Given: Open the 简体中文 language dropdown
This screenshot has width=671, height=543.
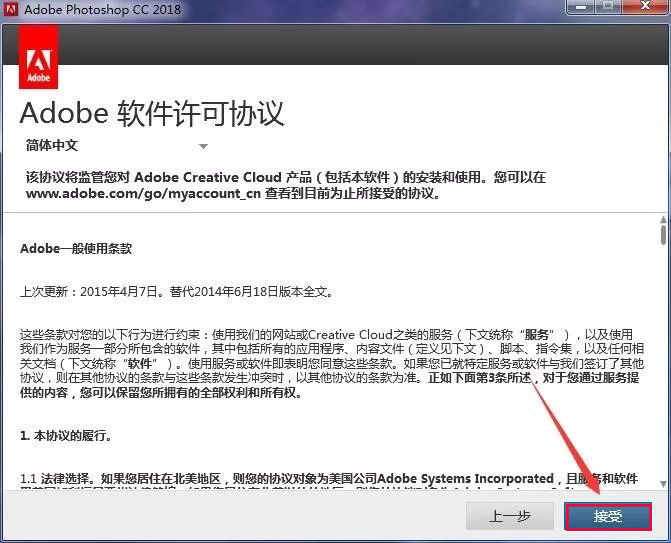Looking at the screenshot, I should (117, 146).
